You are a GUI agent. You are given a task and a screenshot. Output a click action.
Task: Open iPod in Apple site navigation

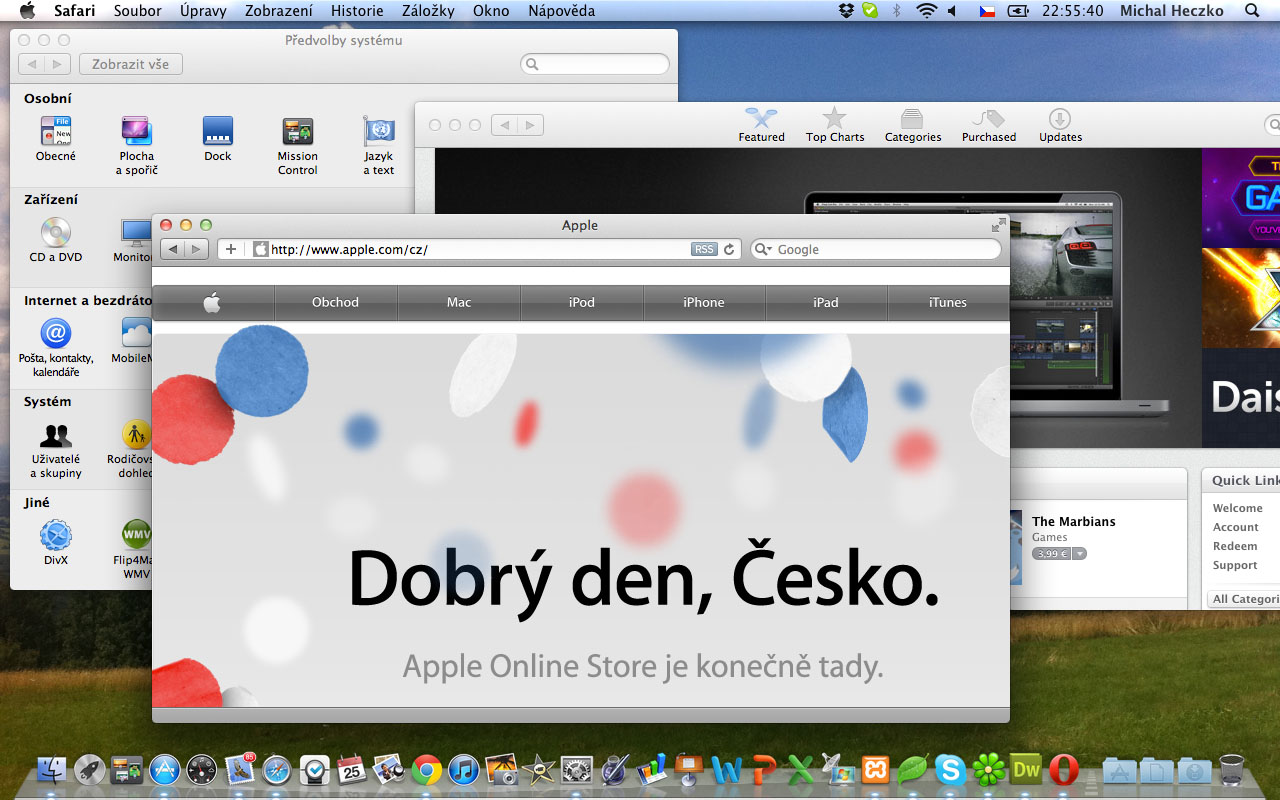(582, 302)
